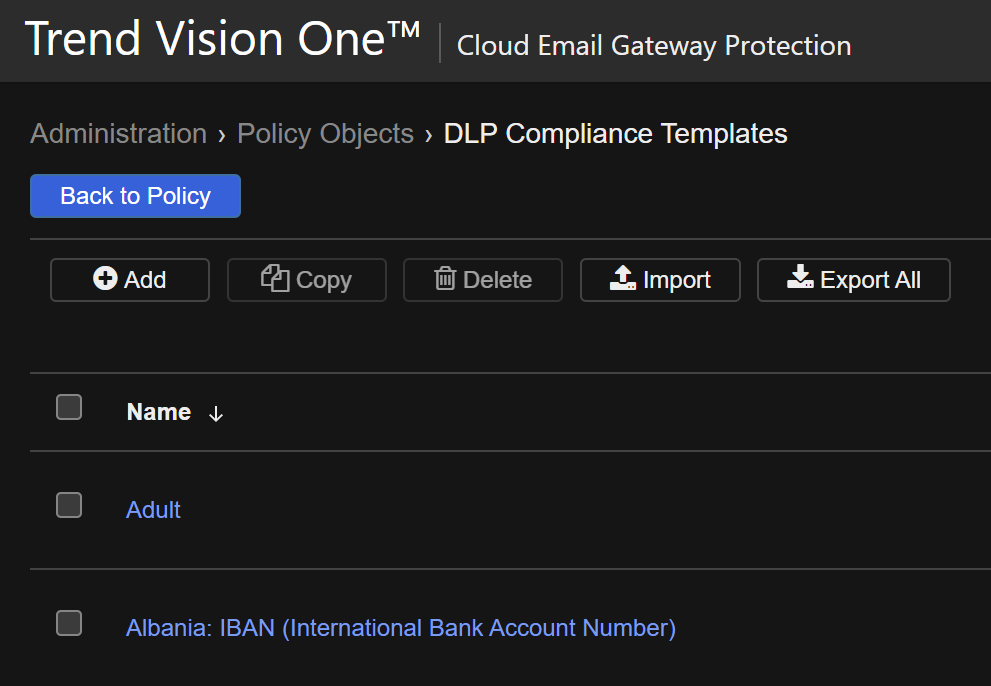Click the Delete trash can icon
The height and width of the screenshot is (686, 991).
[x=445, y=279]
